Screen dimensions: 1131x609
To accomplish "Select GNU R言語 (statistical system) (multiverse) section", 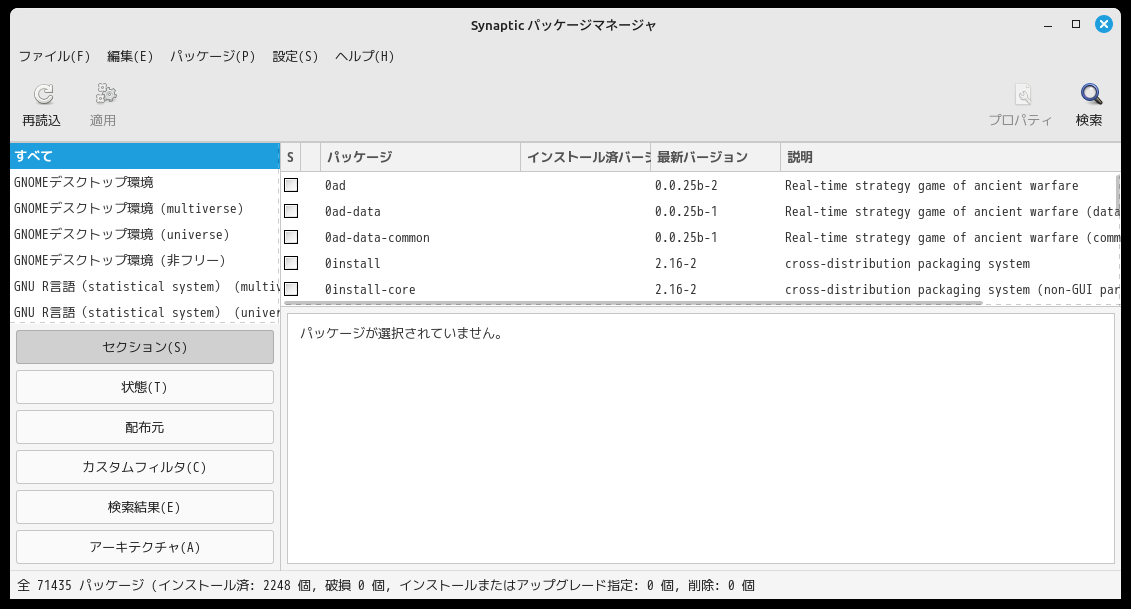I will pyautogui.click(x=145, y=286).
